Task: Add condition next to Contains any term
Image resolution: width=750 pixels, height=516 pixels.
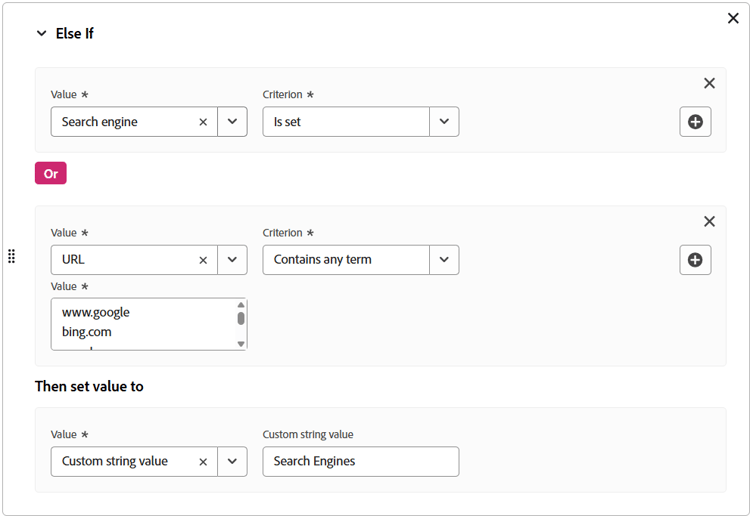Action: [x=695, y=260]
